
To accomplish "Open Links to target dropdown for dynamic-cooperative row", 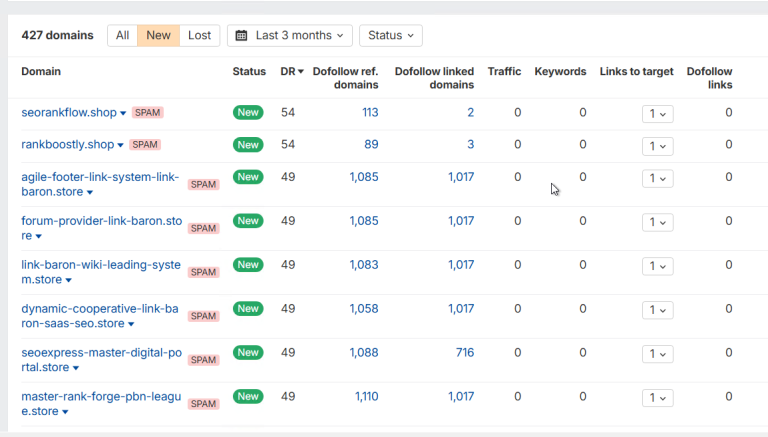I will coord(657,310).
